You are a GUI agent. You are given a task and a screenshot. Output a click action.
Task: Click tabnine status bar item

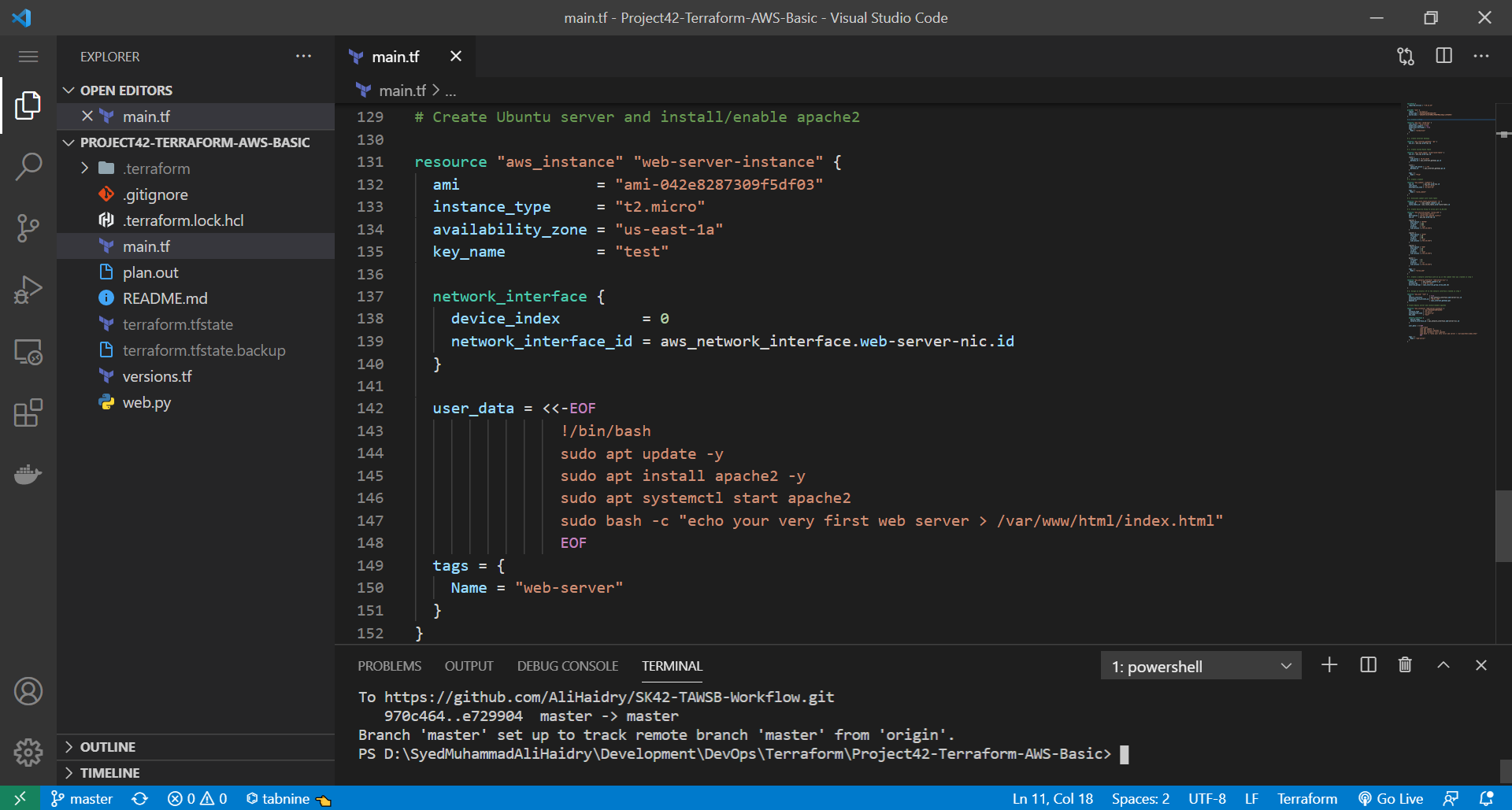click(x=288, y=798)
